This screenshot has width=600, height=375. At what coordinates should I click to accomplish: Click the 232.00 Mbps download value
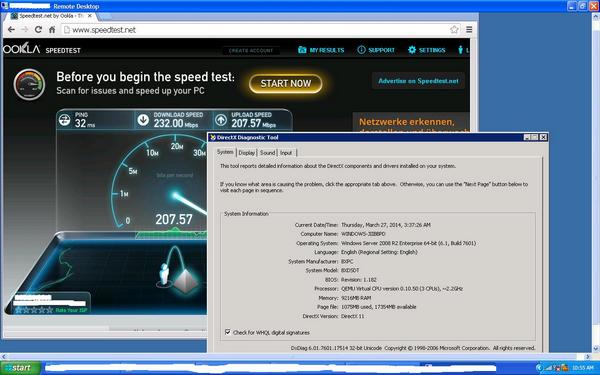coord(176,123)
